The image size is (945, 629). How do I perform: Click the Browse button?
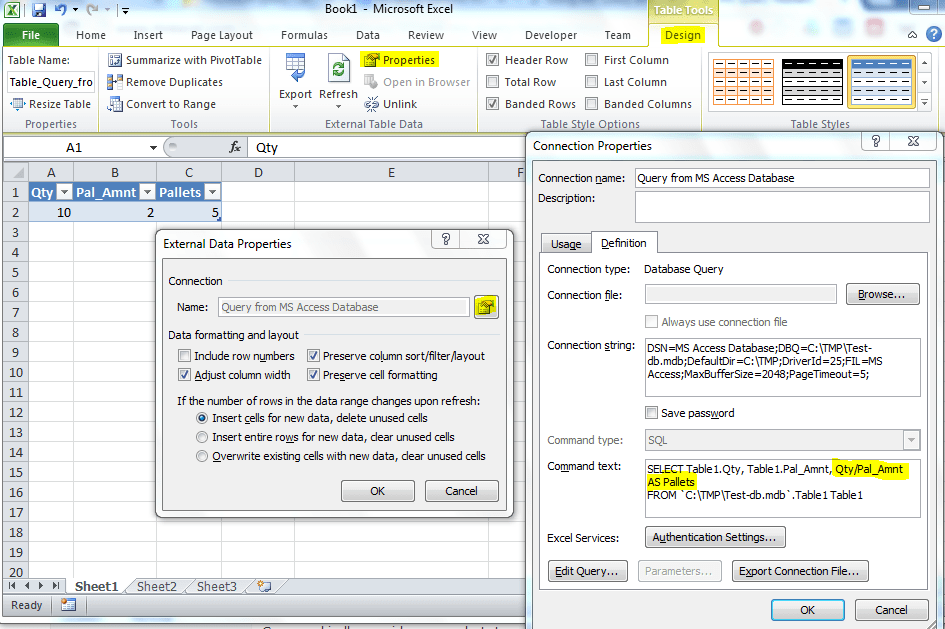coord(882,294)
